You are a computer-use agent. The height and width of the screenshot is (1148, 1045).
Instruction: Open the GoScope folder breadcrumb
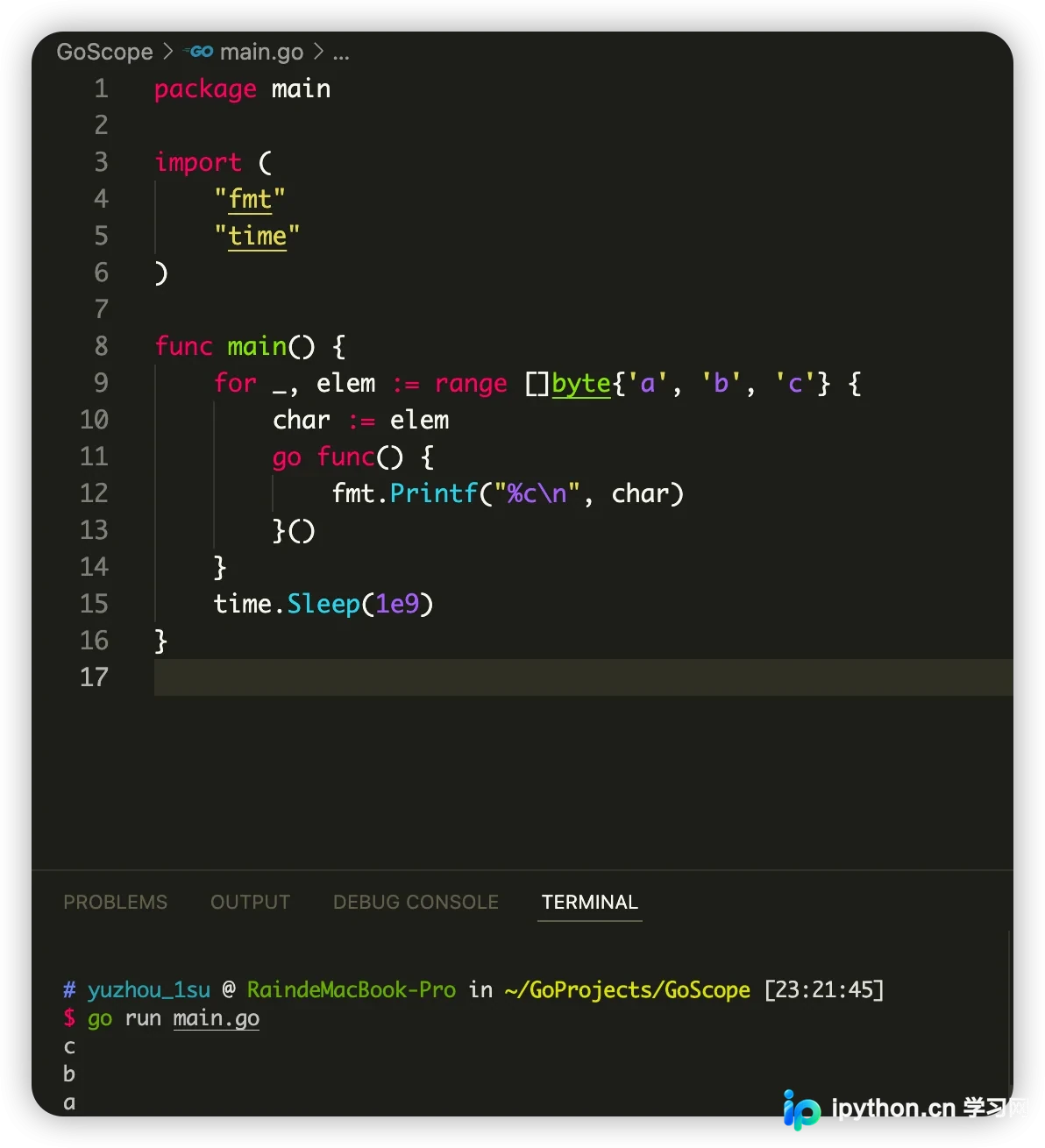(104, 52)
